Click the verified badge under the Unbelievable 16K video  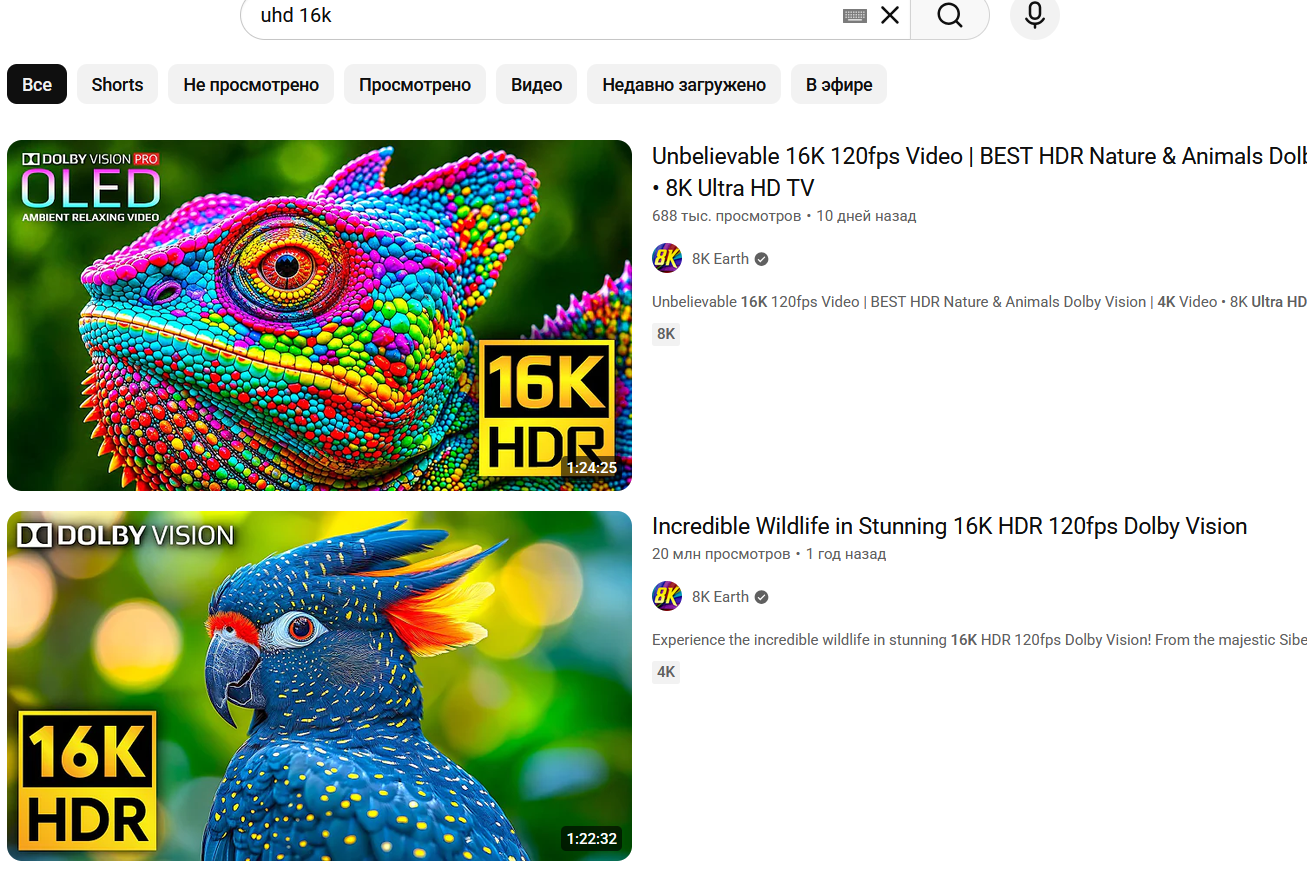click(762, 259)
